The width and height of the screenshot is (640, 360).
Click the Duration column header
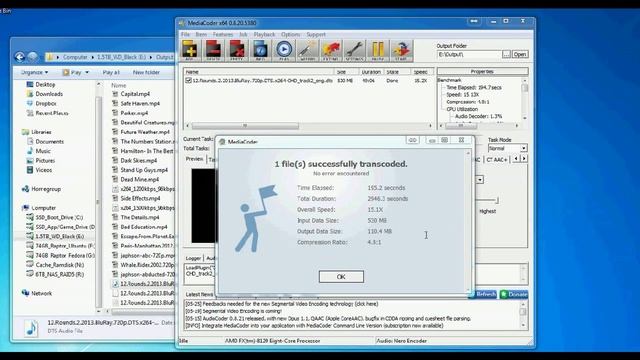pyautogui.click(x=371, y=72)
